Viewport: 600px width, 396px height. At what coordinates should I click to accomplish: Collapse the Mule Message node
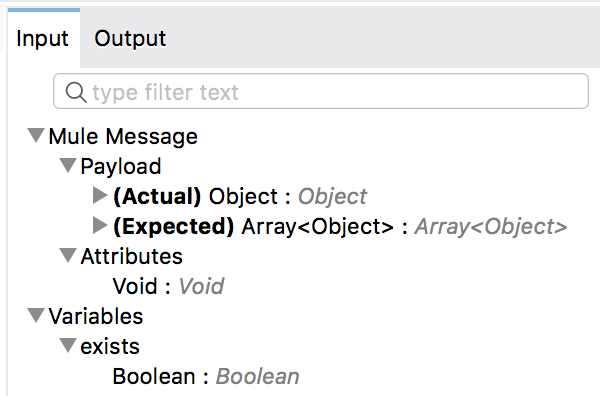pos(36,135)
